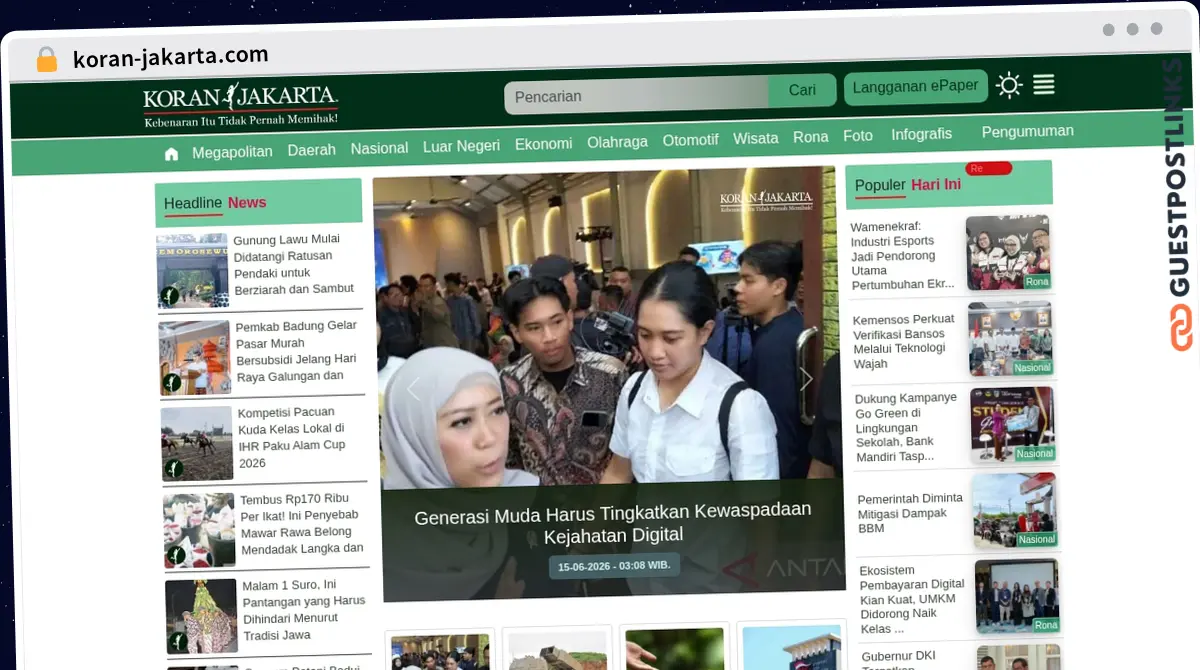The width and height of the screenshot is (1200, 670).
Task: Open the Luar Negeri section
Action: tap(461, 146)
